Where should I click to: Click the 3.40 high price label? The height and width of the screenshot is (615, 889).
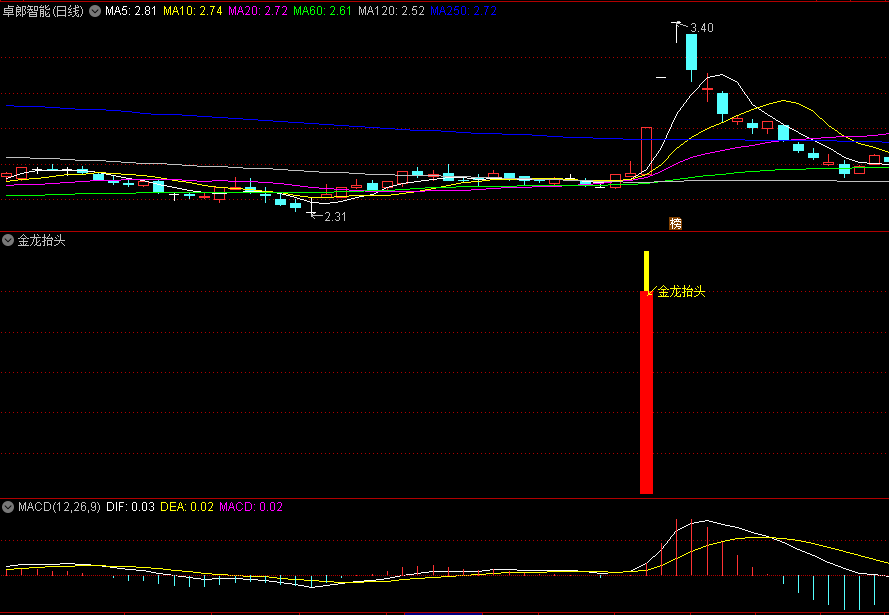click(x=702, y=28)
